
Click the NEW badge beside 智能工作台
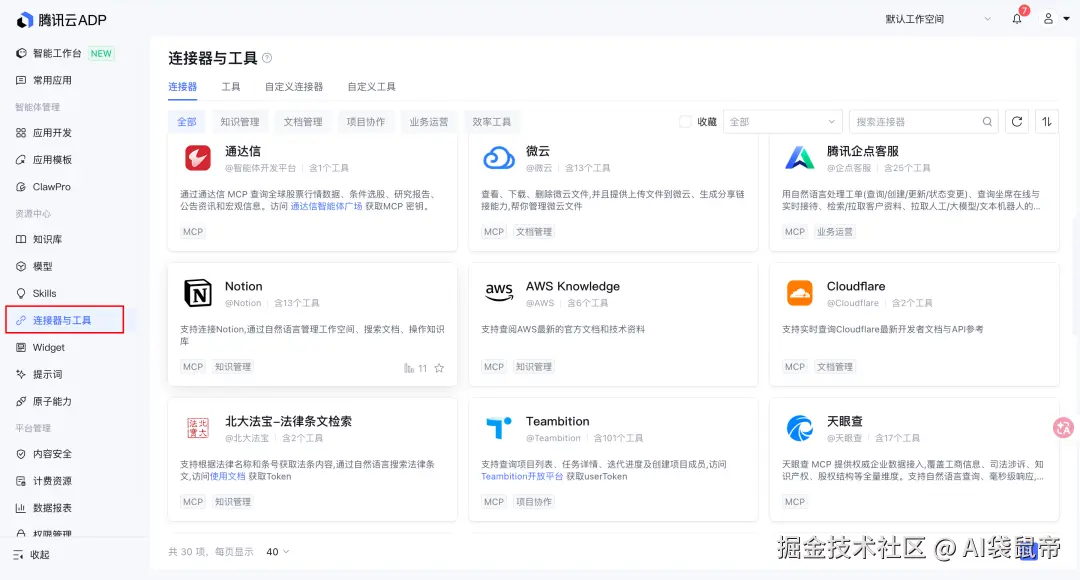[x=101, y=53]
